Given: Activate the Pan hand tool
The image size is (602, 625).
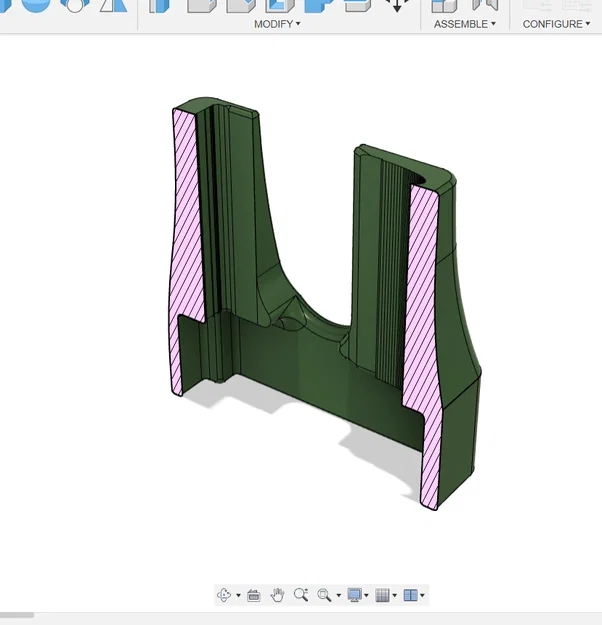Looking at the screenshot, I should point(277,595).
